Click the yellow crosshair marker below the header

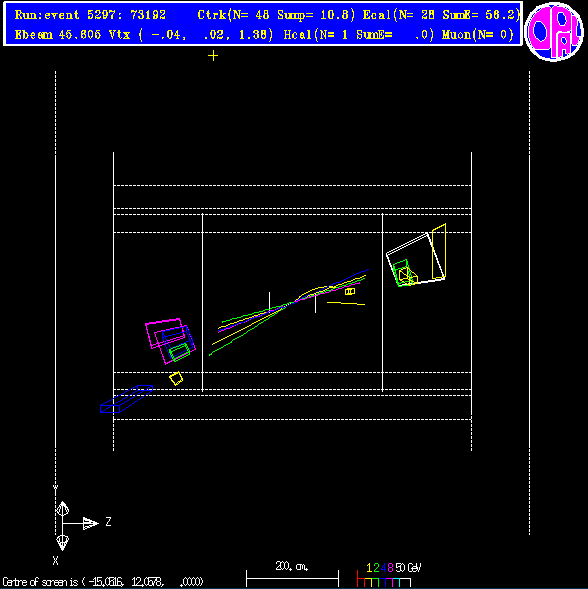[x=213, y=56]
